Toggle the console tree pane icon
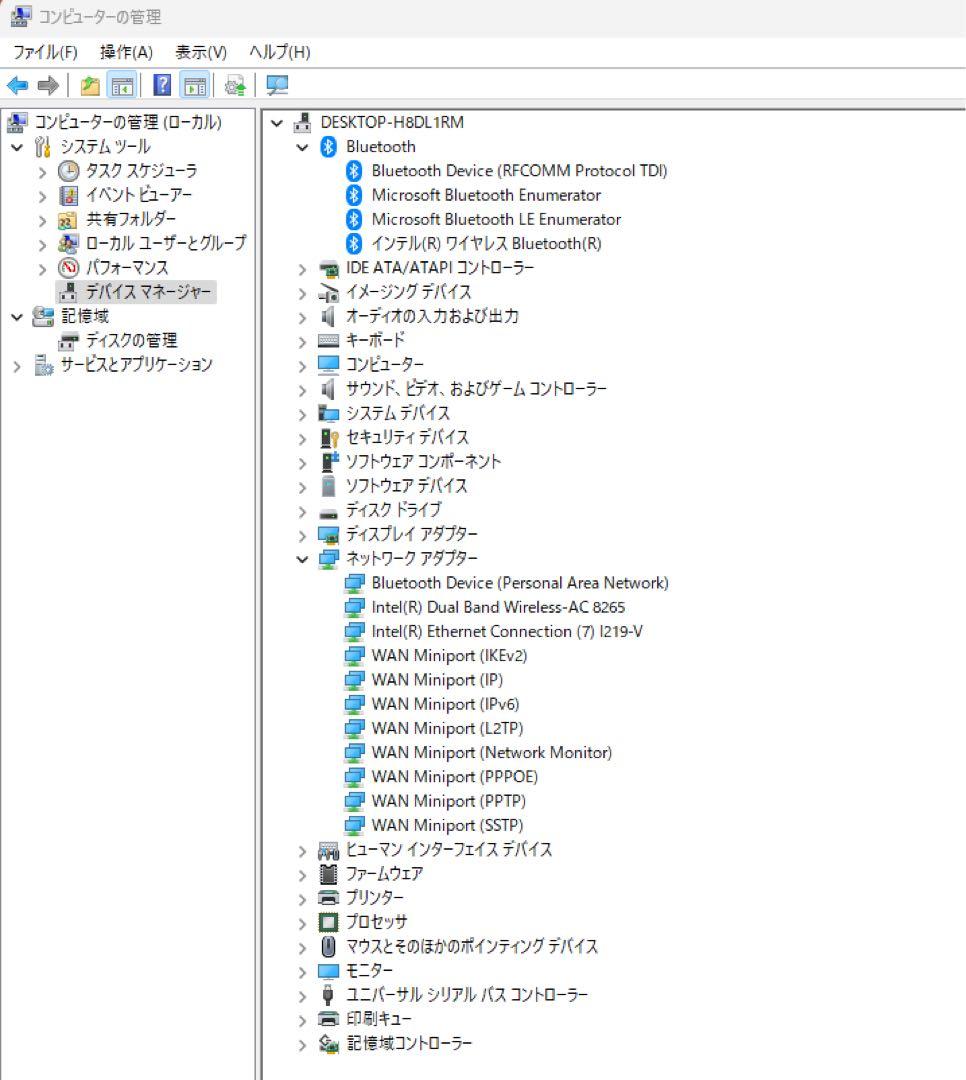 click(122, 86)
